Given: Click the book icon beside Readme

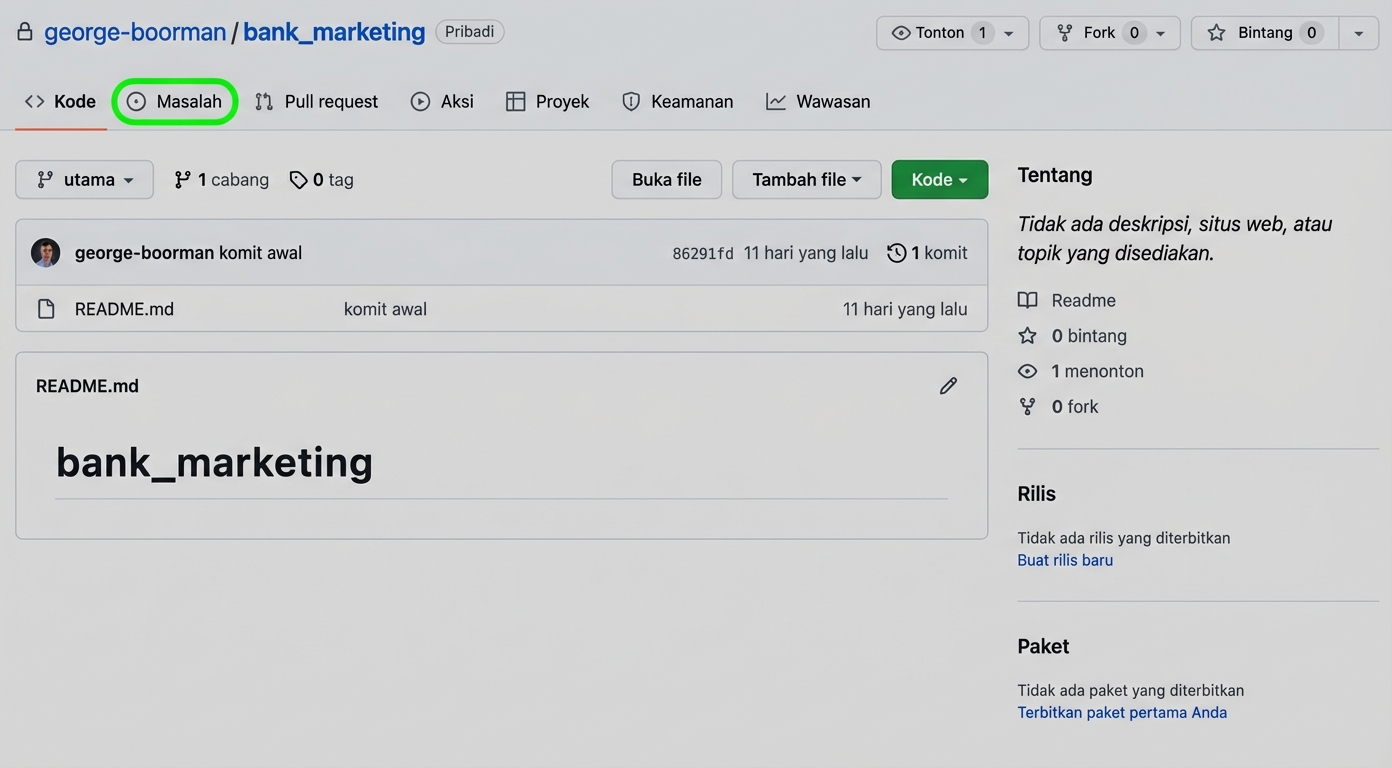Looking at the screenshot, I should [1028, 300].
